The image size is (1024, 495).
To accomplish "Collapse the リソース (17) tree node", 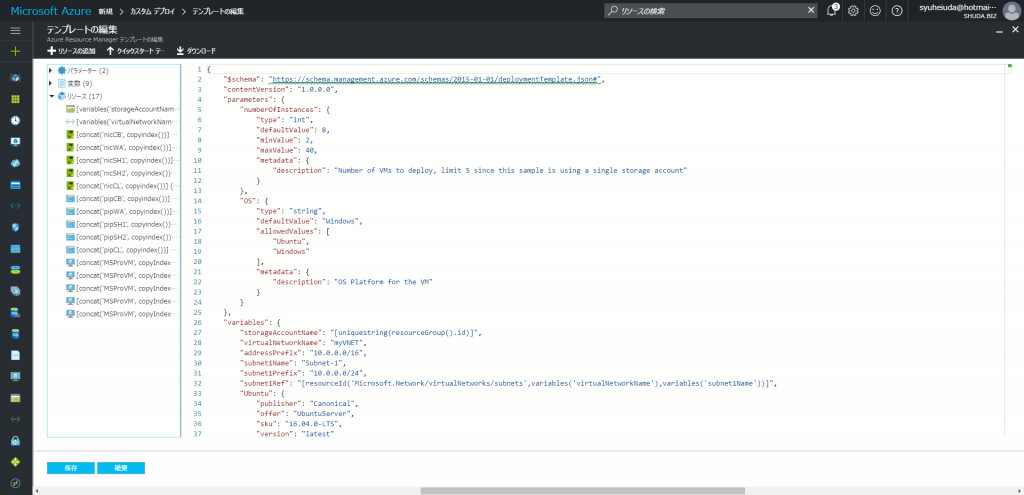I will (51, 96).
